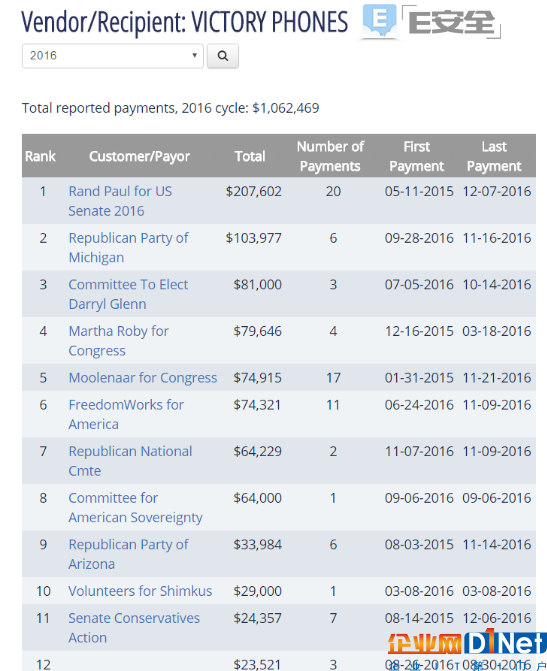The height and width of the screenshot is (671, 547).
Task: Click last payment date 11-14-2016
Action: [497, 545]
